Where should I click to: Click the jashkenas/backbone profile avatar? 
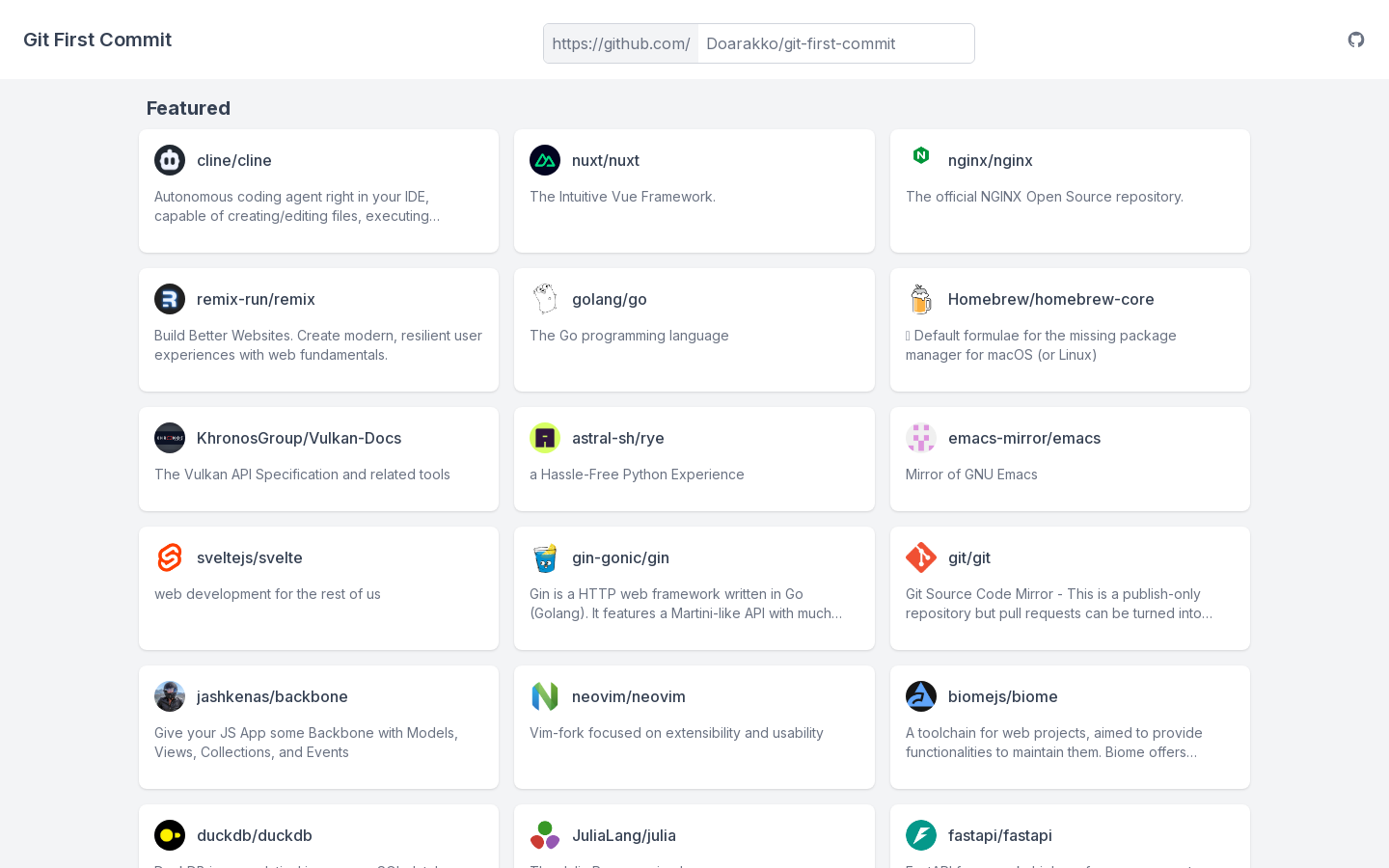pyautogui.click(x=170, y=696)
